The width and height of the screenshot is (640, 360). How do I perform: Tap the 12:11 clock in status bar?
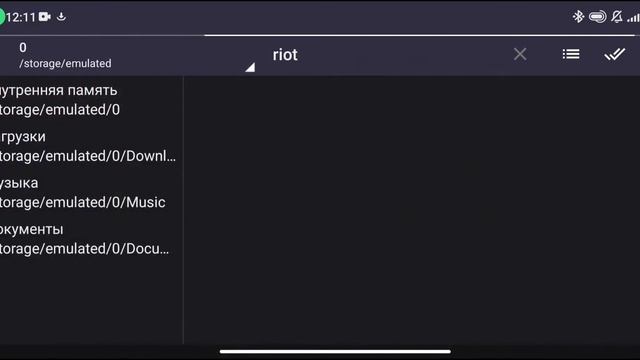click(x=21, y=17)
